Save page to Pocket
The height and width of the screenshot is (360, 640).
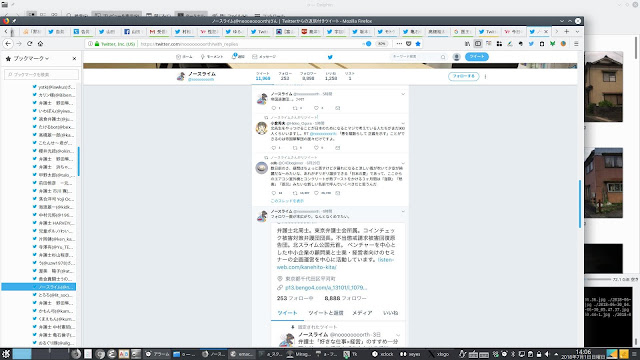[409, 44]
